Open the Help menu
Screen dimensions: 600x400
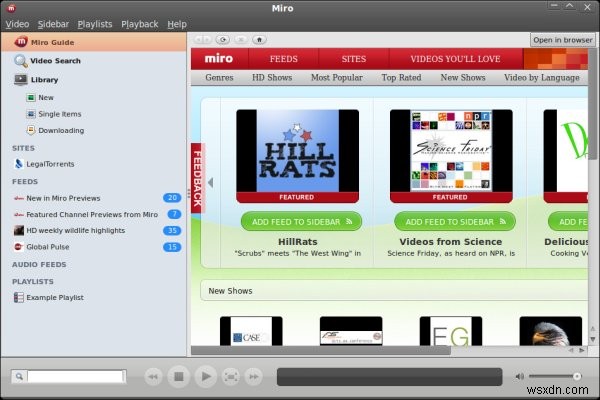(x=177, y=24)
